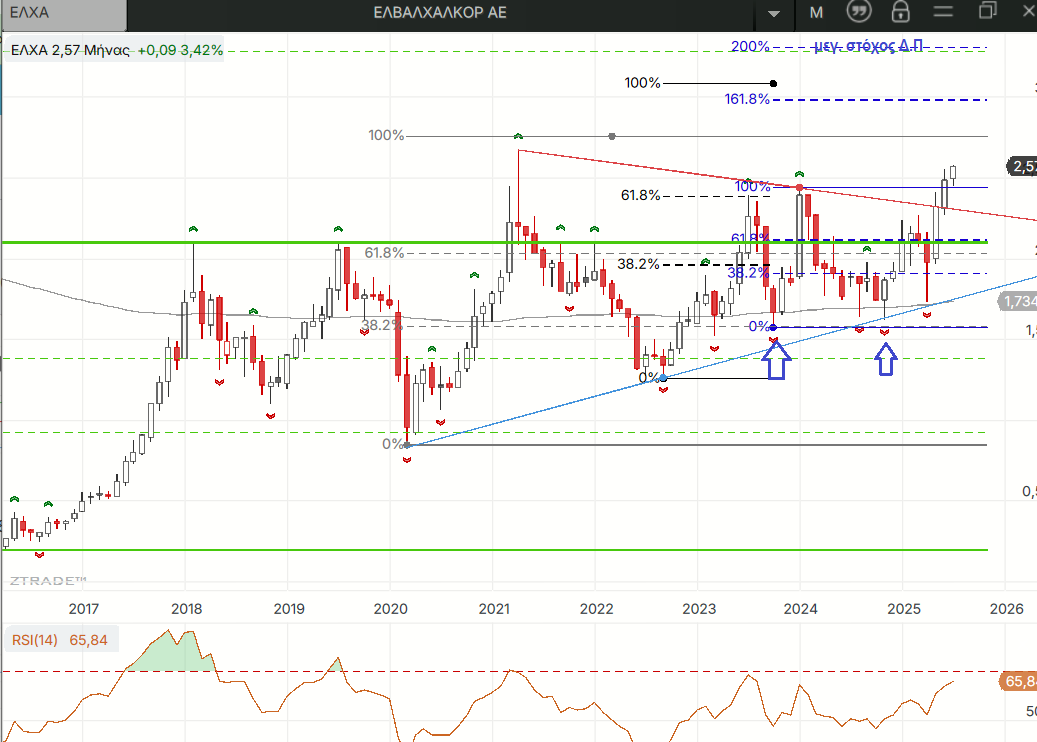Viewport: 1037px width, 742px height.
Task: Select the M monthly timeframe button
Action: tap(816, 13)
